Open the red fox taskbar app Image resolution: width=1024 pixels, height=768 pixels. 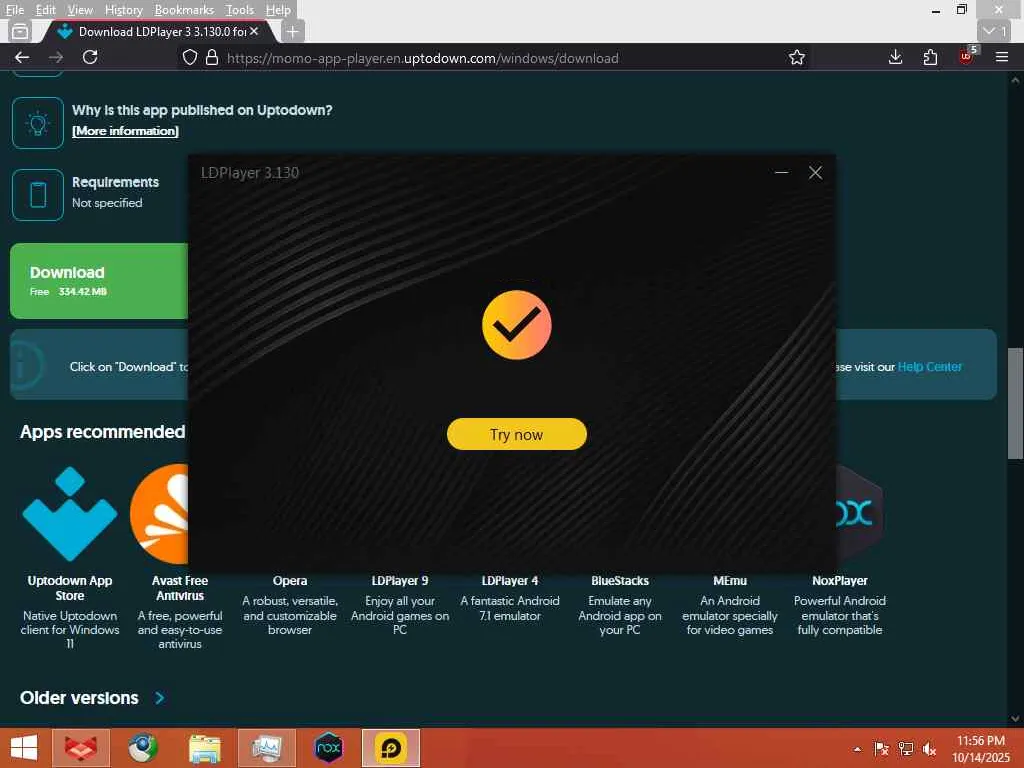[80, 748]
